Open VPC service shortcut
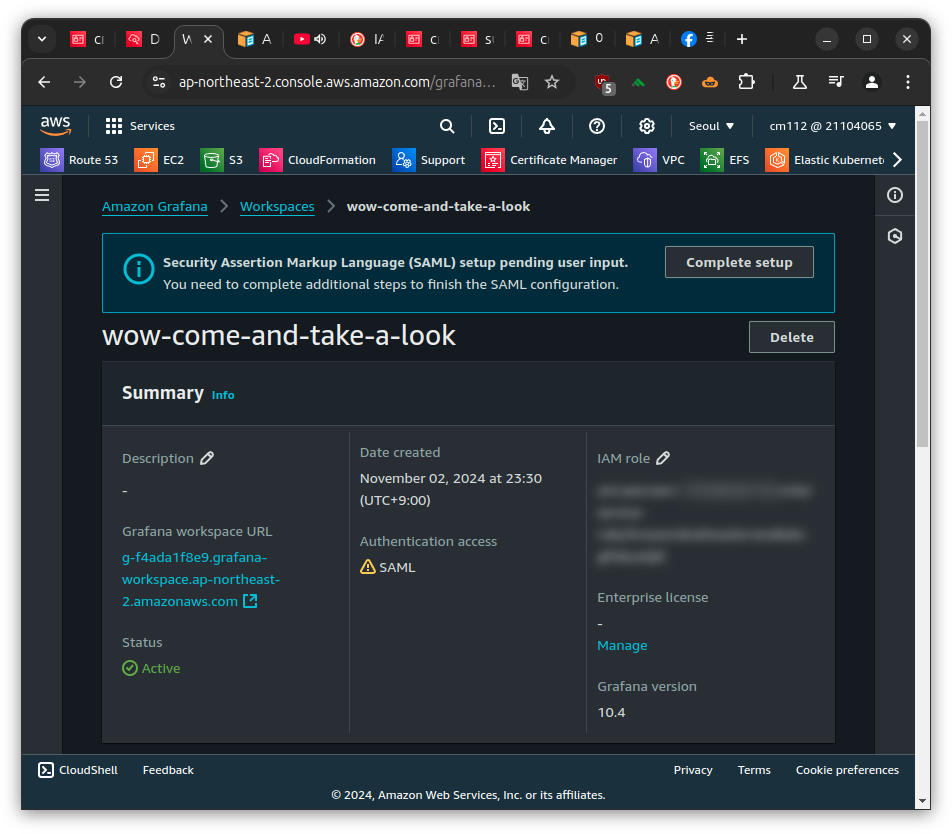Screen dimensions: 952x834 (659, 160)
